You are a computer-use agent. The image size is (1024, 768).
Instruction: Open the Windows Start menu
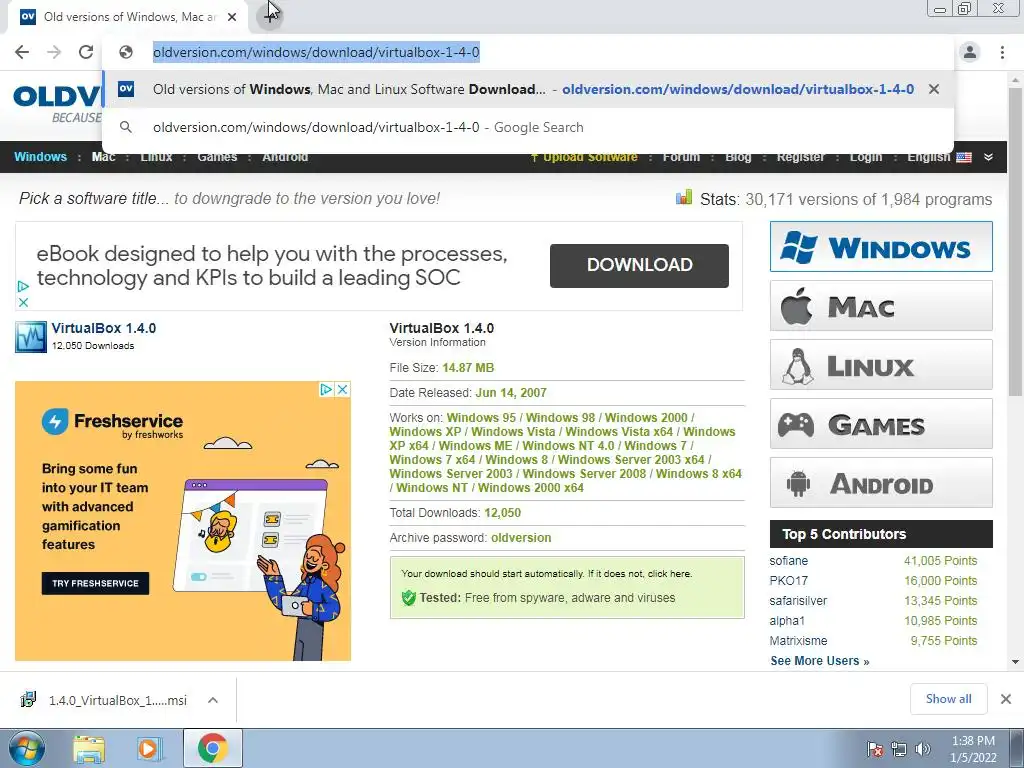tap(26, 748)
